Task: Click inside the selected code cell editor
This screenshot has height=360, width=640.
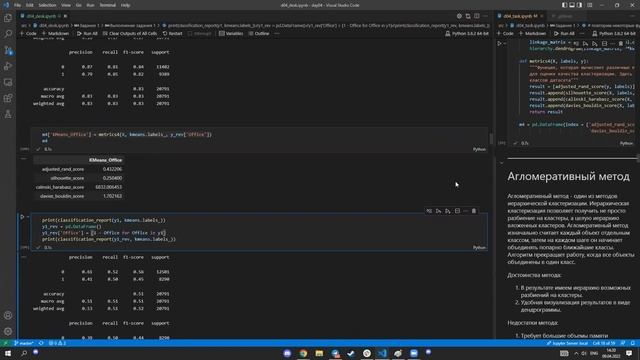Action: [x=260, y=229]
